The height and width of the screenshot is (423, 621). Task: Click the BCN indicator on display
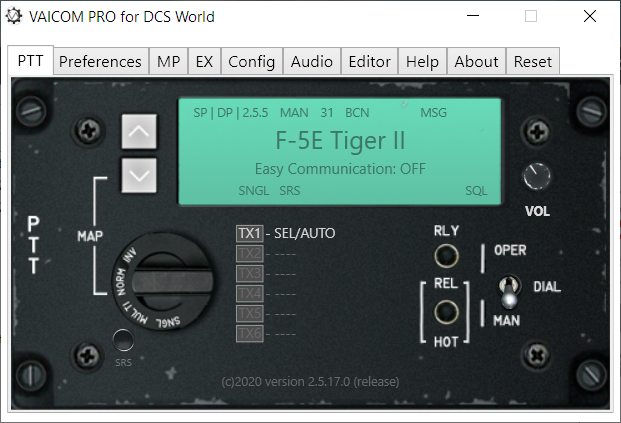point(357,113)
